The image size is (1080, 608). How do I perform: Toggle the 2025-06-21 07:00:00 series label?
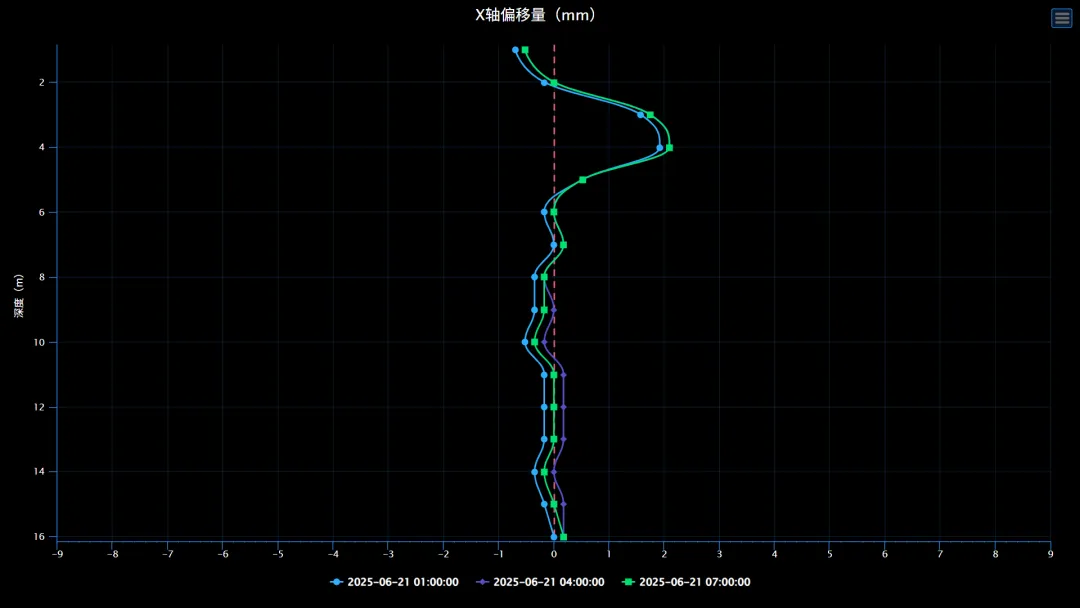tap(694, 582)
